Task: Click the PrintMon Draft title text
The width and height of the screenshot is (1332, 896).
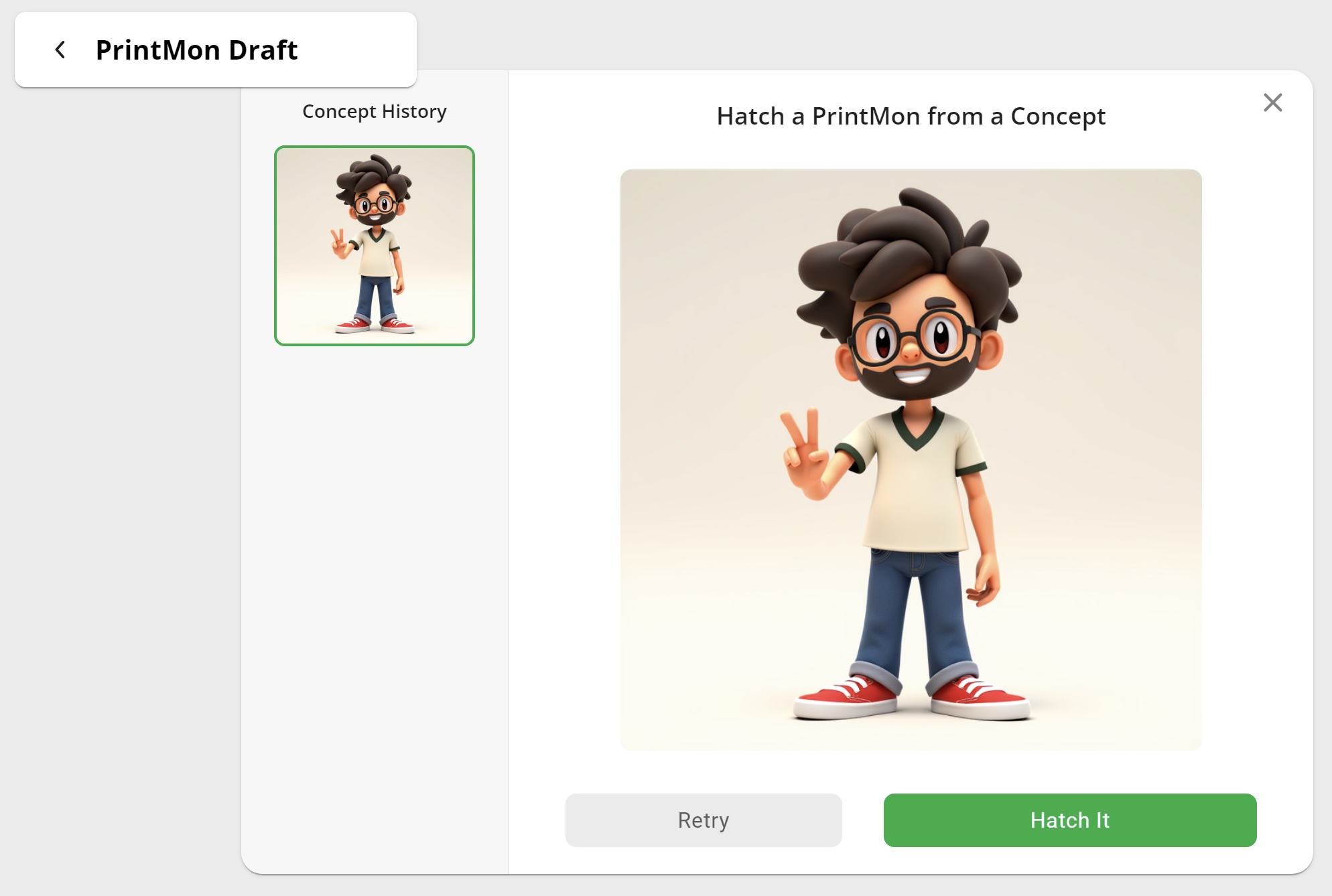Action: [196, 50]
